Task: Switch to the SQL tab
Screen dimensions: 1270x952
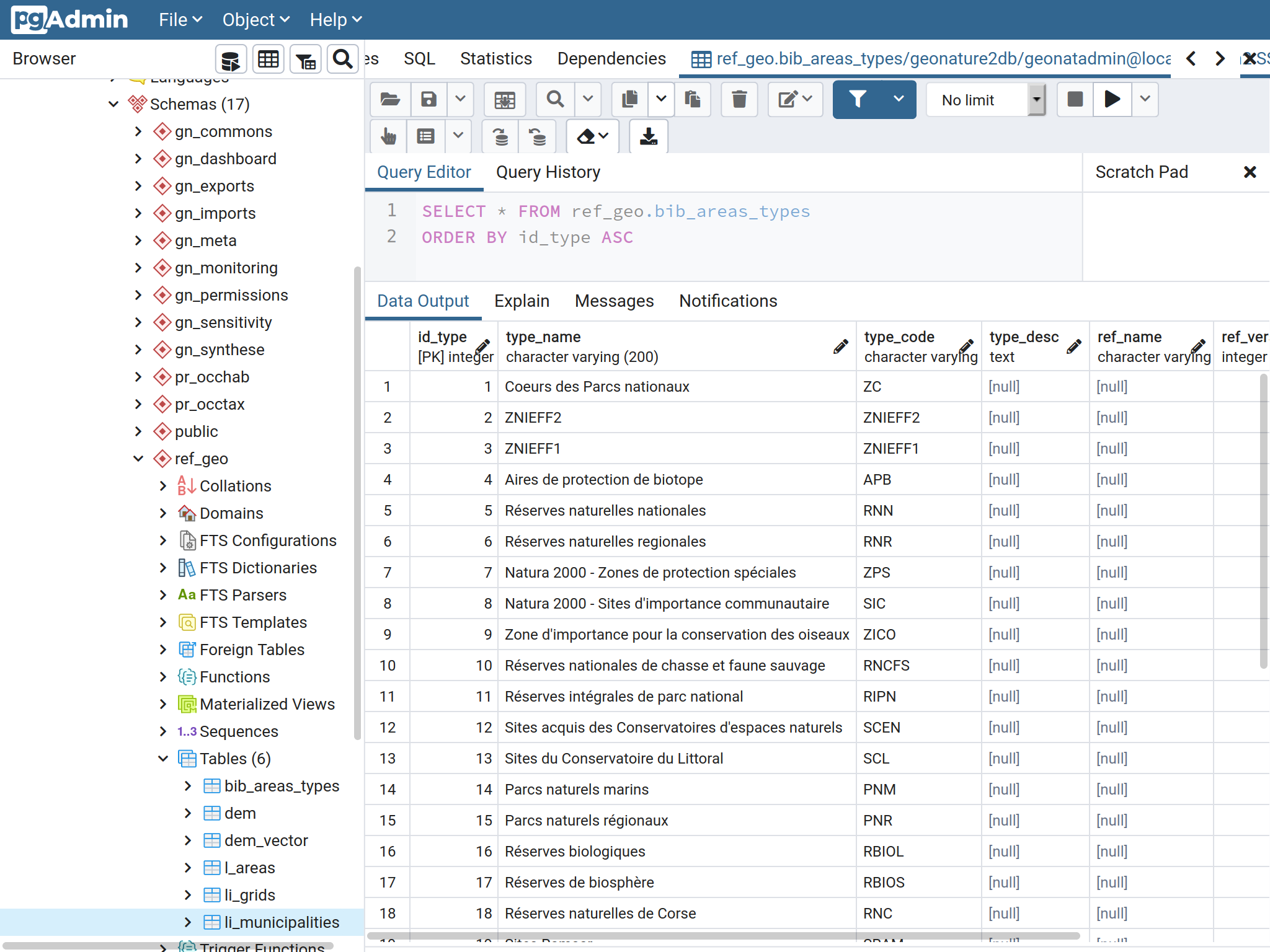Action: pyautogui.click(x=419, y=59)
